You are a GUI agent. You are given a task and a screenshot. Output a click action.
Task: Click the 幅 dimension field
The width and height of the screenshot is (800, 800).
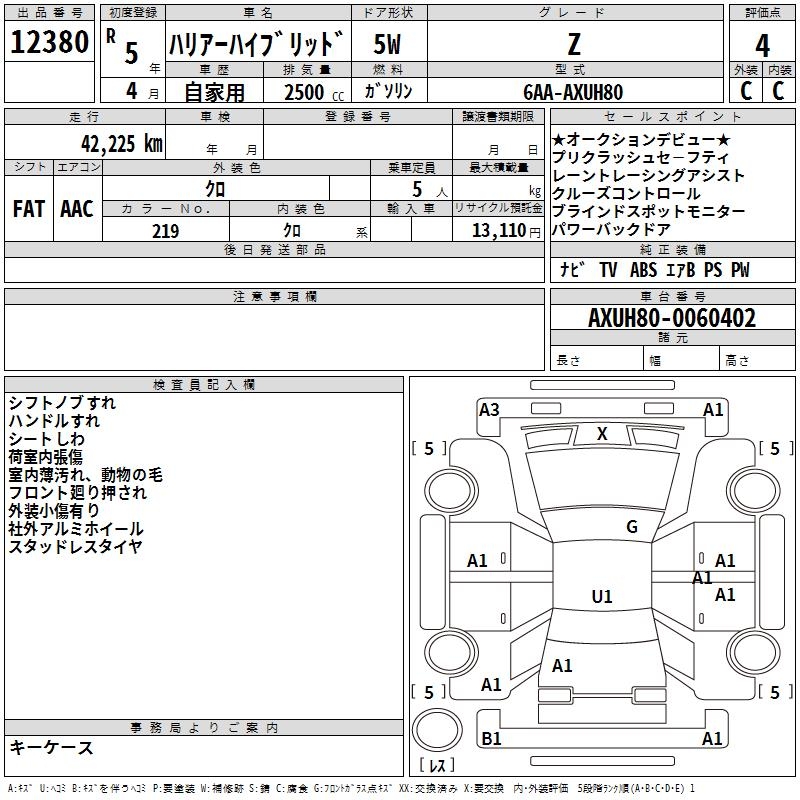682,358
